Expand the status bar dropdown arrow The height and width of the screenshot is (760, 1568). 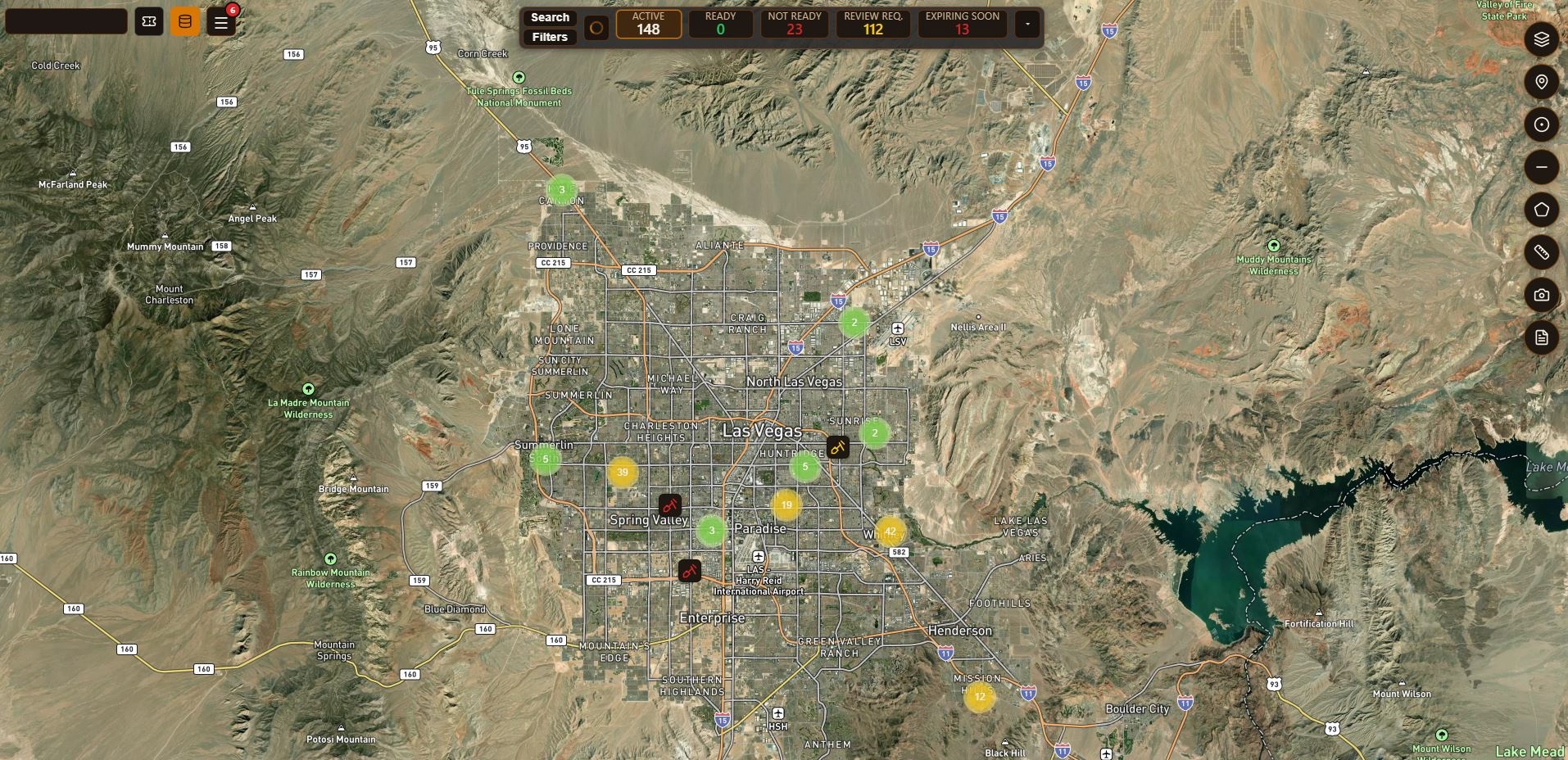click(x=1027, y=25)
